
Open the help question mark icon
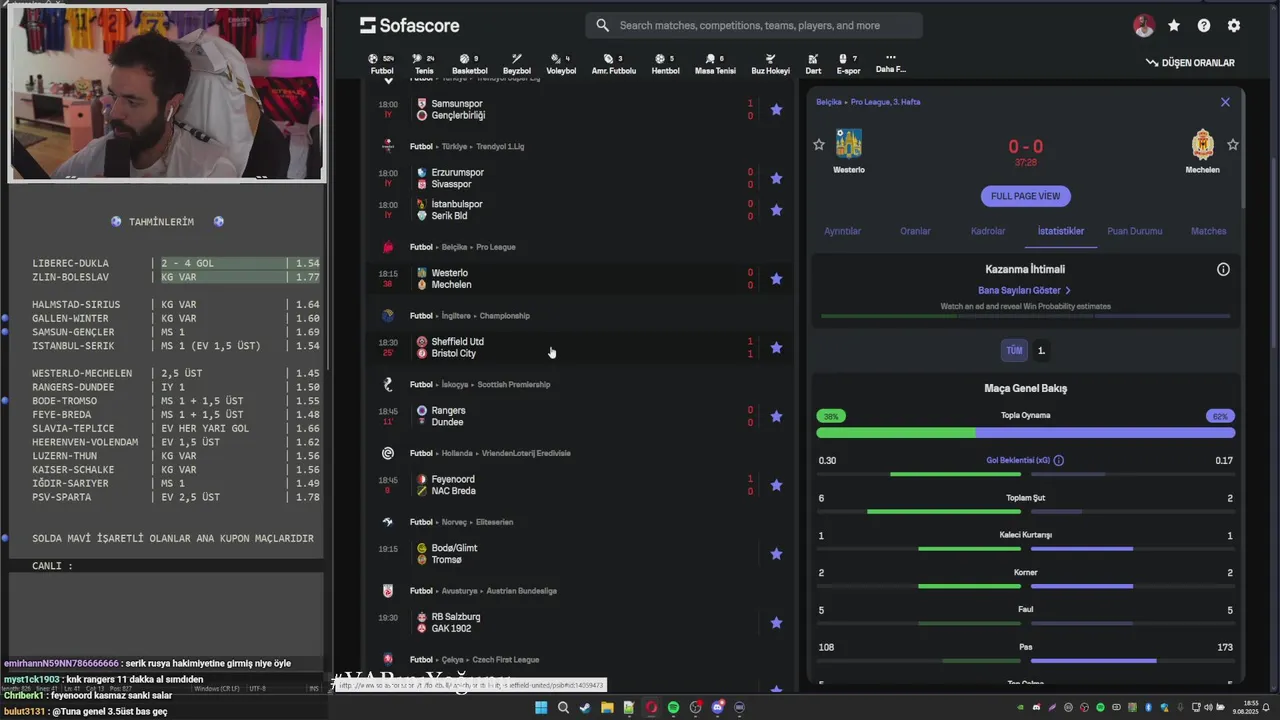pyautogui.click(x=1204, y=26)
